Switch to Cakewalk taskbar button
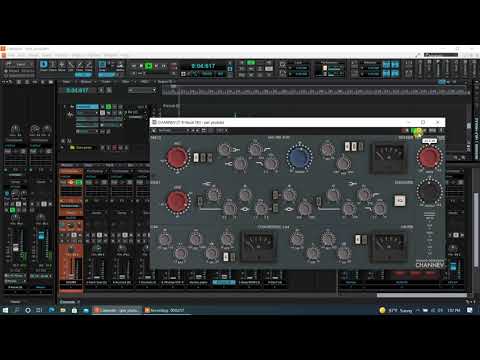The height and width of the screenshot is (360, 480). tap(117, 310)
